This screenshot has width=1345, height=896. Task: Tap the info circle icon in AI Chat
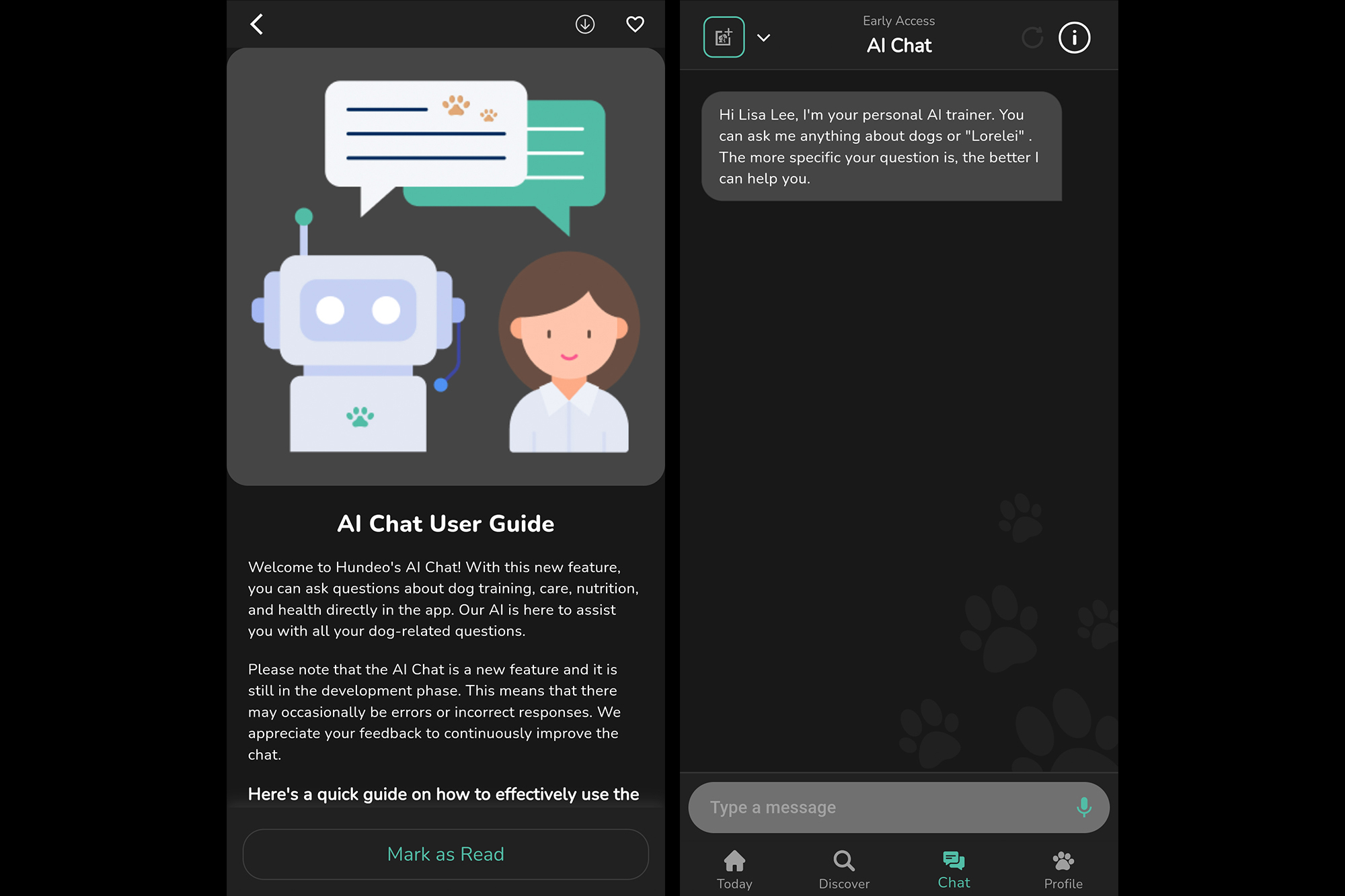click(x=1074, y=37)
